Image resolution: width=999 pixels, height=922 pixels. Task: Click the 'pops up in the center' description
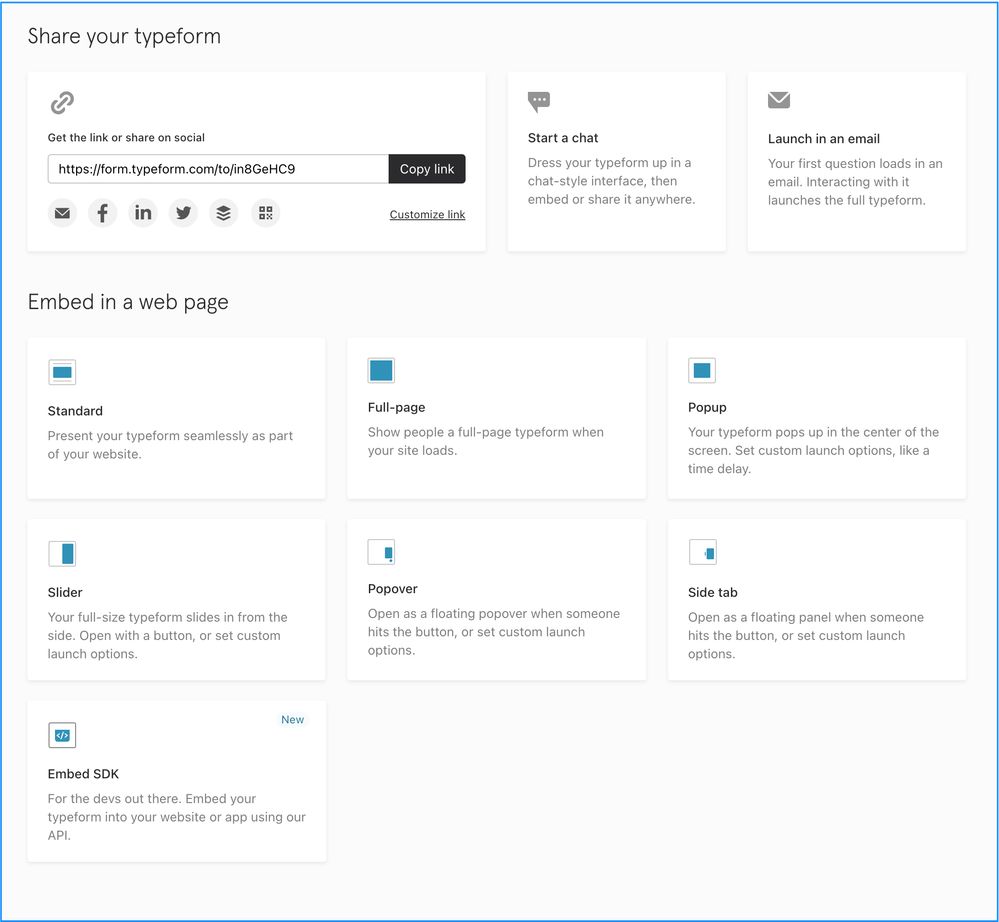pos(813,450)
